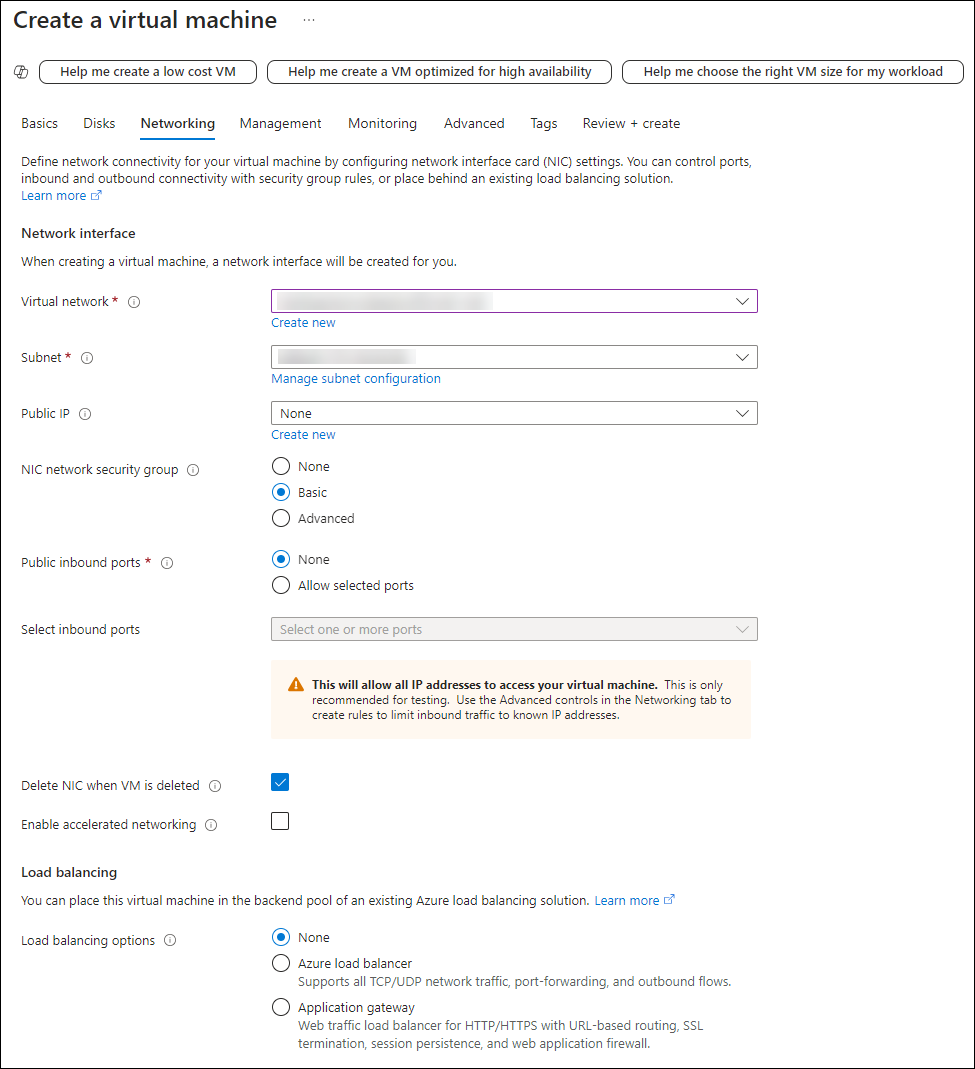
Task: Click info icon for Delete NIC when VM deleted
Action: (215, 785)
